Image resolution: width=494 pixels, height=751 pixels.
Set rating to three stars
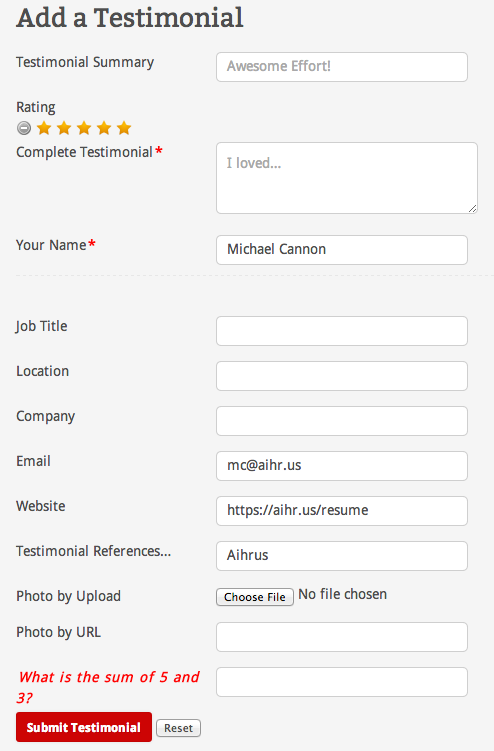pyautogui.click(x=84, y=128)
